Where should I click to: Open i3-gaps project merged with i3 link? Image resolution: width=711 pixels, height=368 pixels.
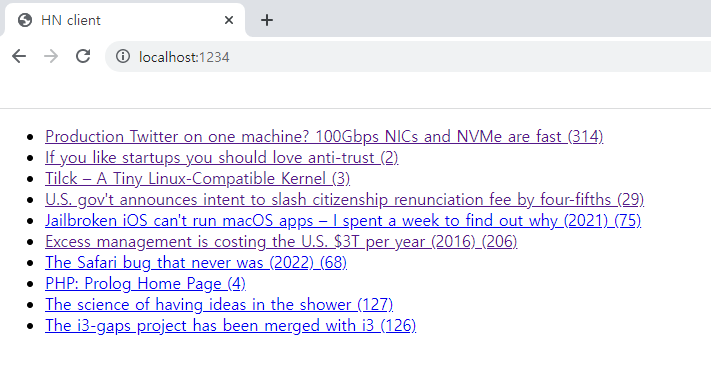tap(231, 326)
